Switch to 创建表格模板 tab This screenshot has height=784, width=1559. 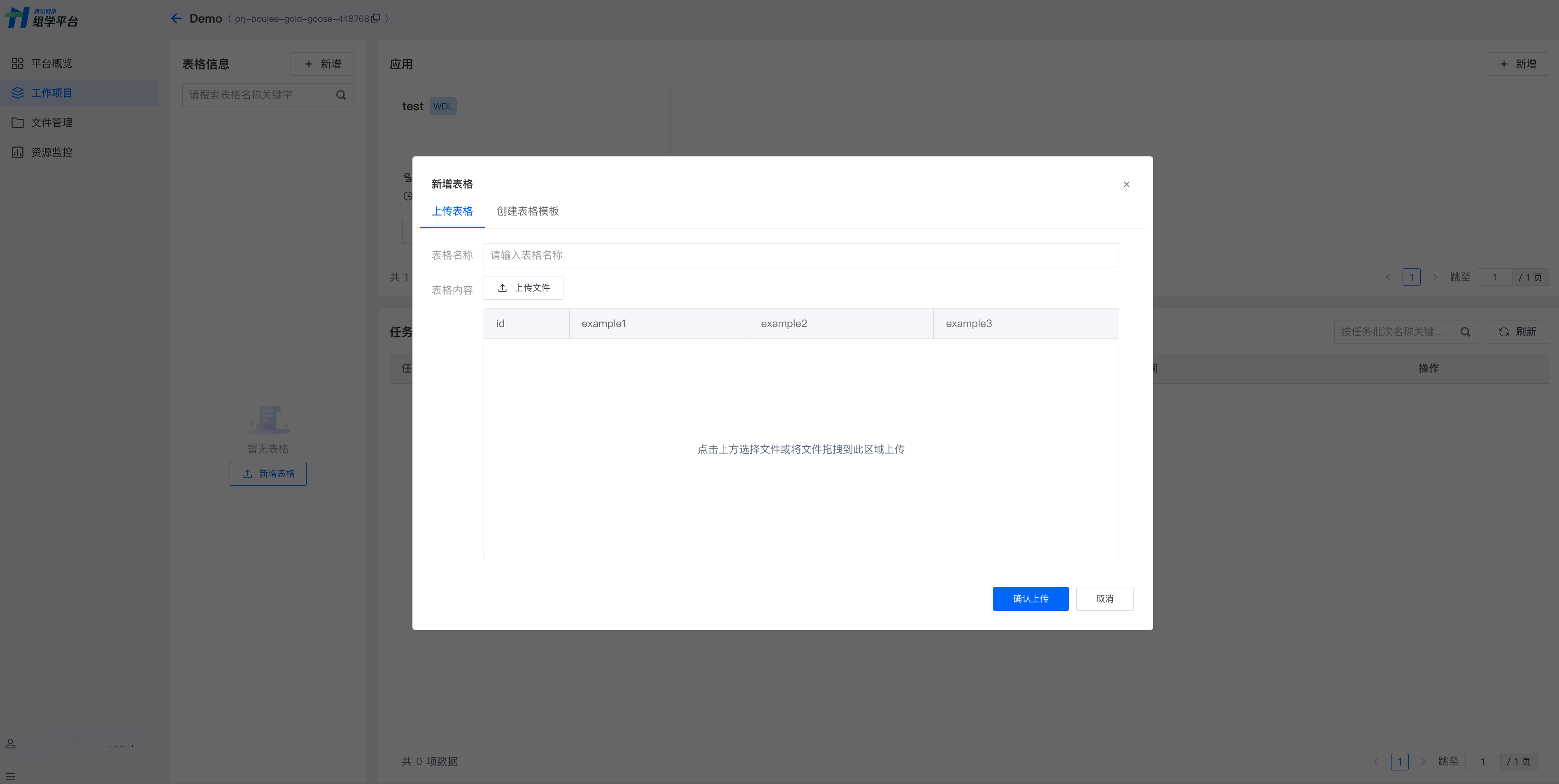coord(527,211)
